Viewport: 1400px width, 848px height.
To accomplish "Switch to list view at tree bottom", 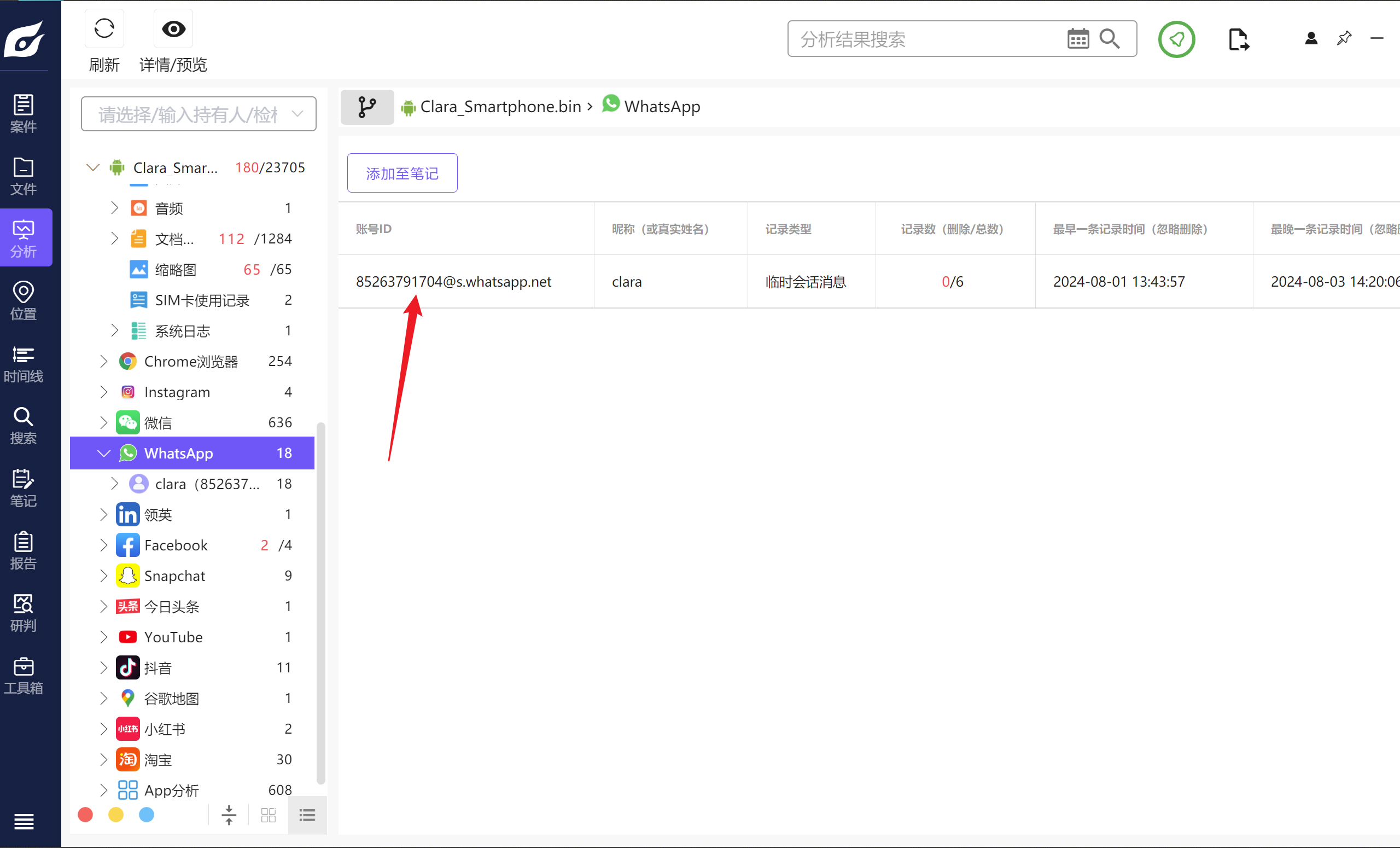I will (x=307, y=815).
